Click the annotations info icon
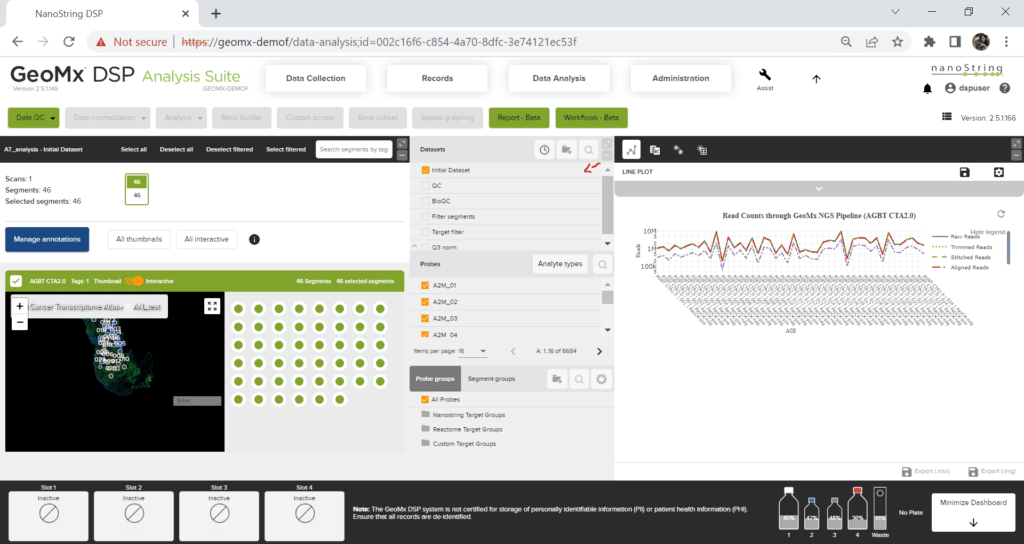 [254, 239]
